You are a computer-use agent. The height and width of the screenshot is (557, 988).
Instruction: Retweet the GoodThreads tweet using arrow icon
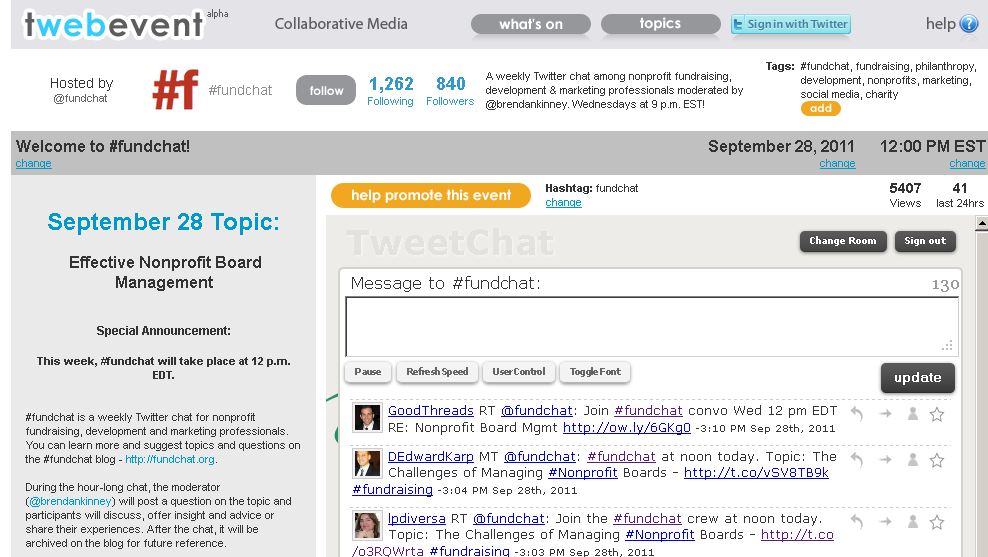coord(885,413)
